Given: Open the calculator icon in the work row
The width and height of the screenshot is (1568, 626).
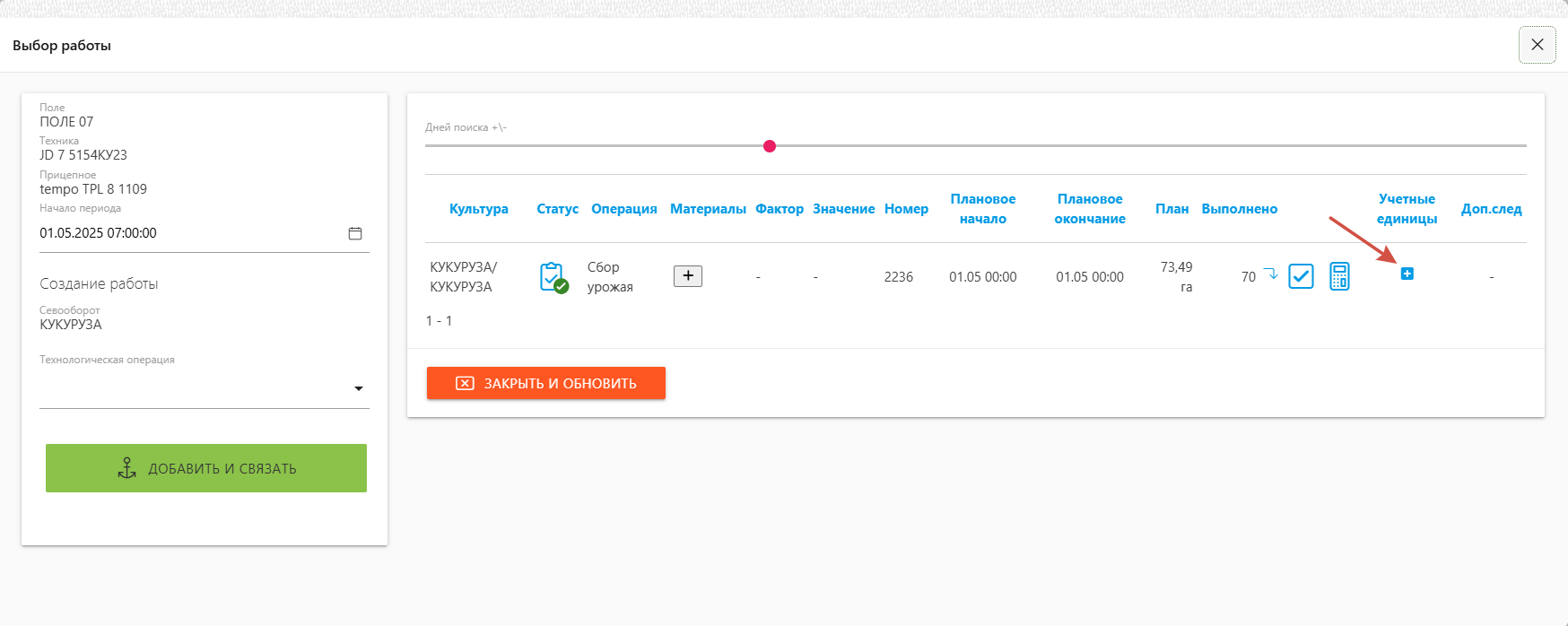Looking at the screenshot, I should click(1339, 276).
